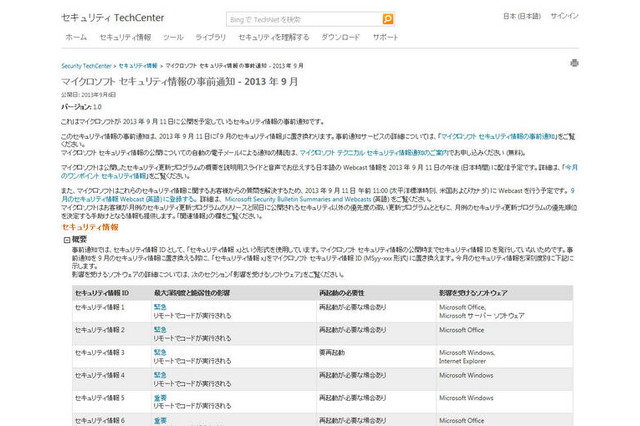Image resolution: width=640 pixels, height=426 pixels.
Task: Click 緊急 link in セキュリティ情報 3 row
Action: pyautogui.click(x=160, y=352)
